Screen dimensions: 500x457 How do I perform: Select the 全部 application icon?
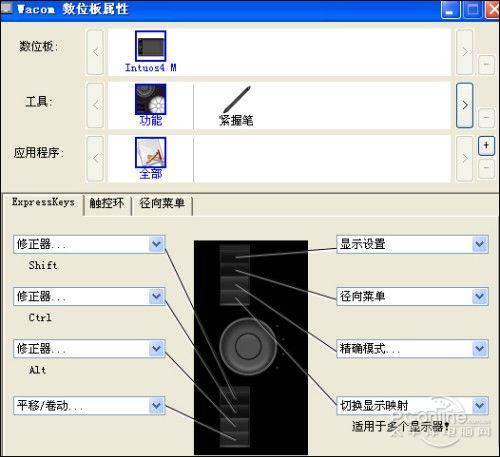point(150,153)
